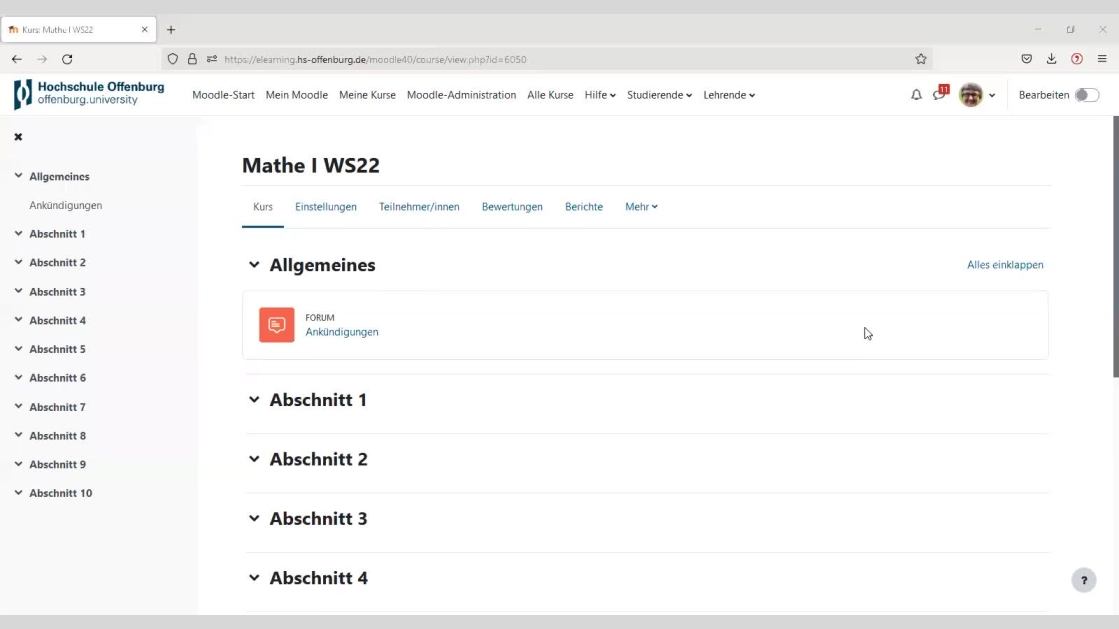Click the help question mark button
1119x629 pixels.
point(1083,580)
